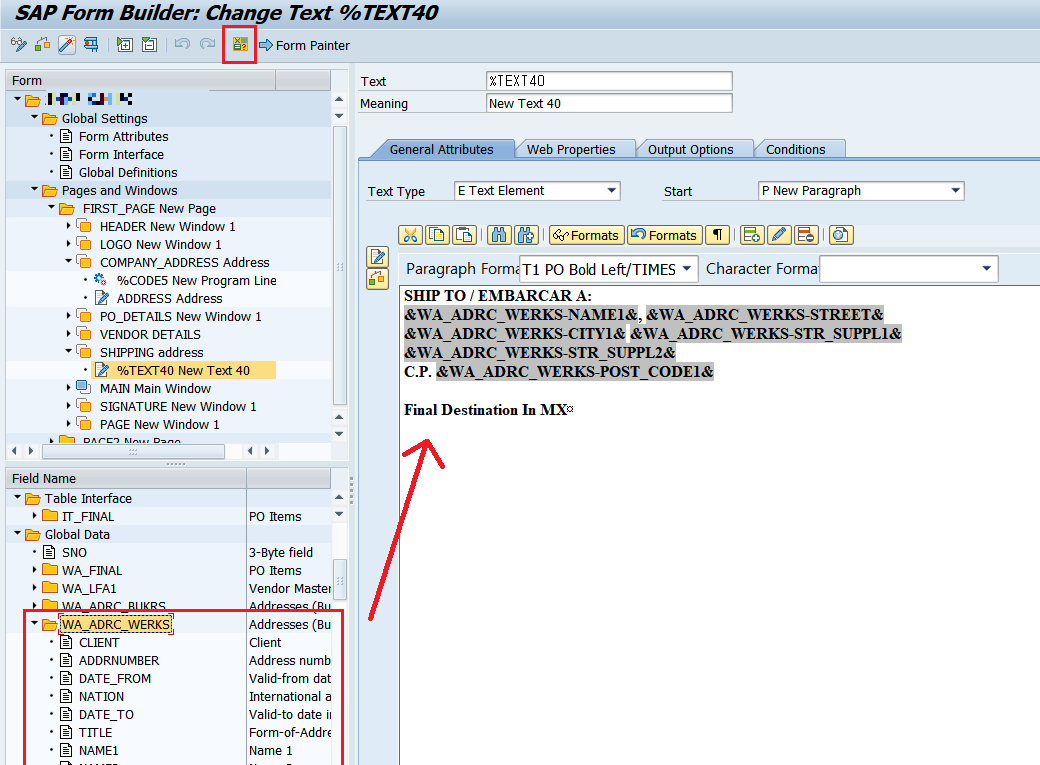Viewport: 1040px width, 765px height.
Task: Select PAGE New Window 1 node
Action: pos(159,424)
